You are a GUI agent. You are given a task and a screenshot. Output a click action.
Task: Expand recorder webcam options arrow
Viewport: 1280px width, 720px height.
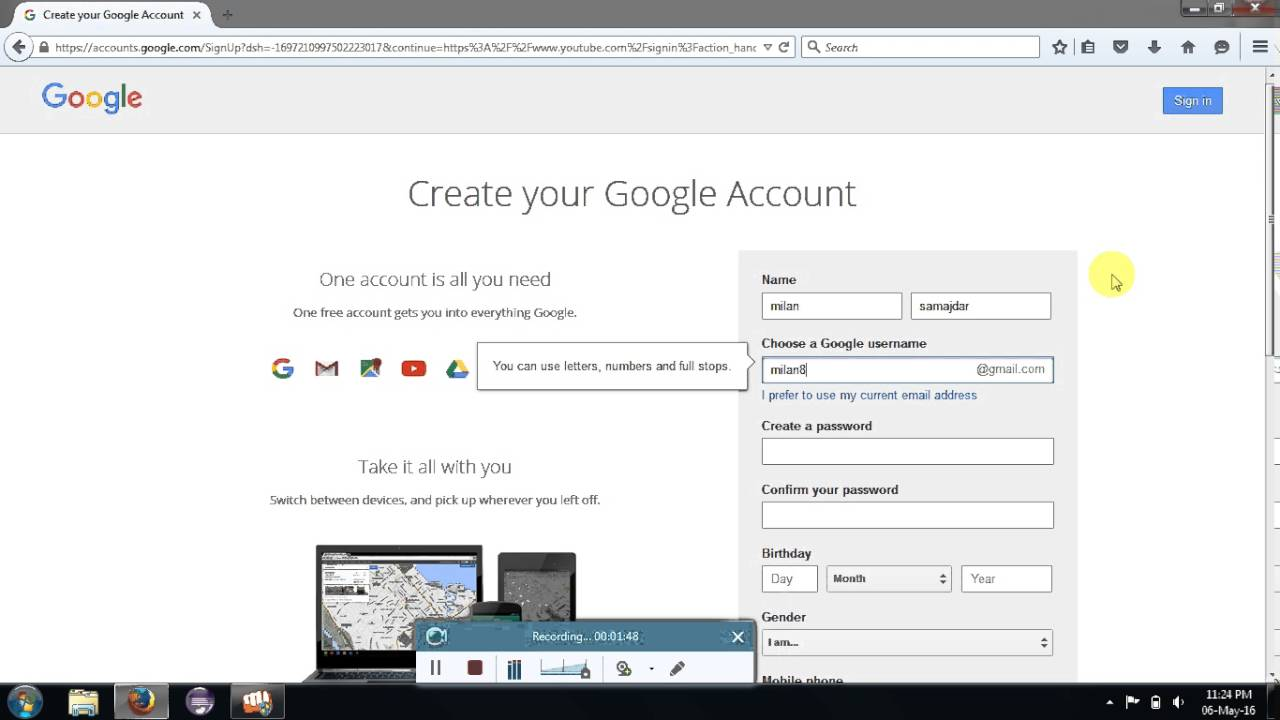651,669
